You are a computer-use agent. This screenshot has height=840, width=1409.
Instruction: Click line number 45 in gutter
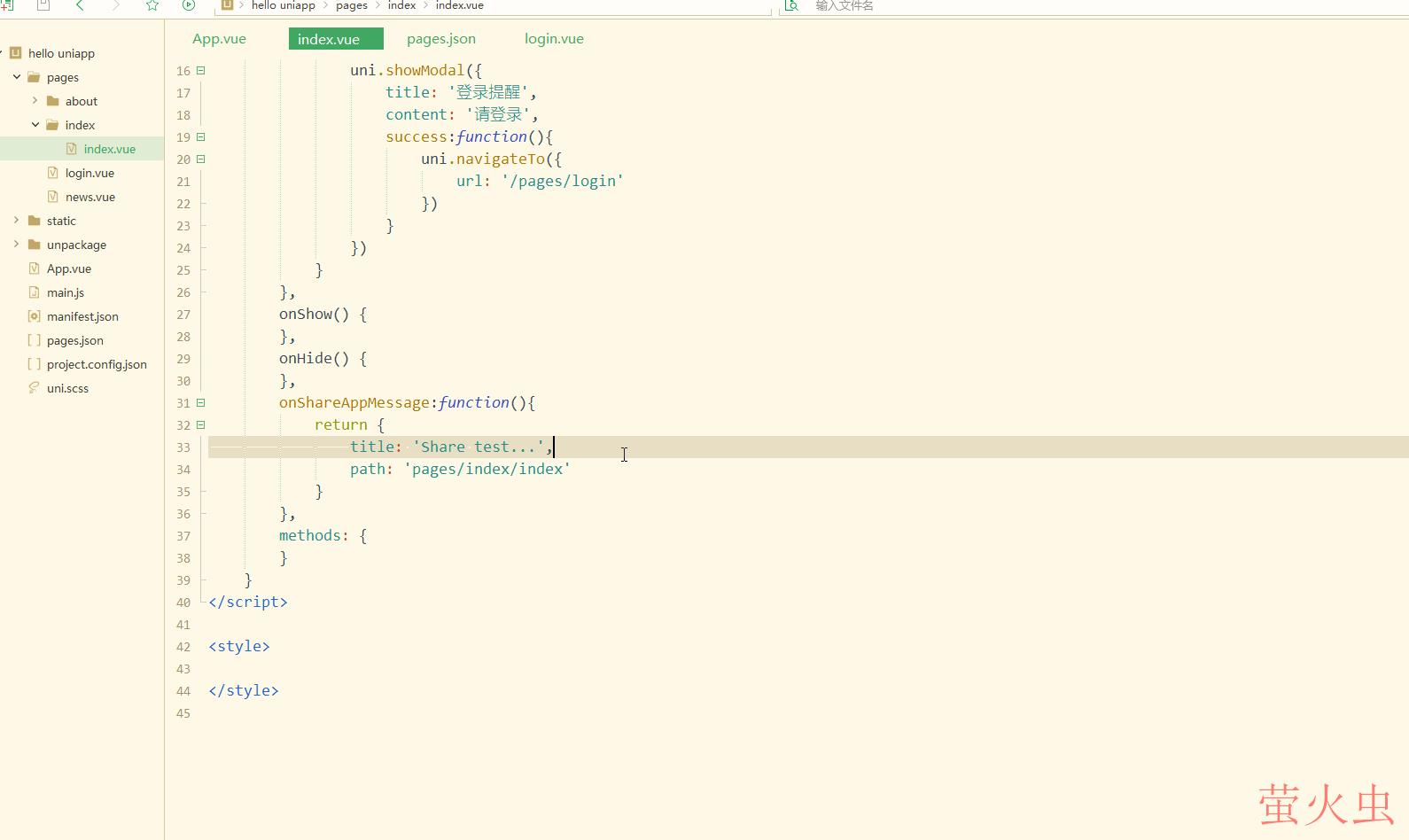coord(183,713)
